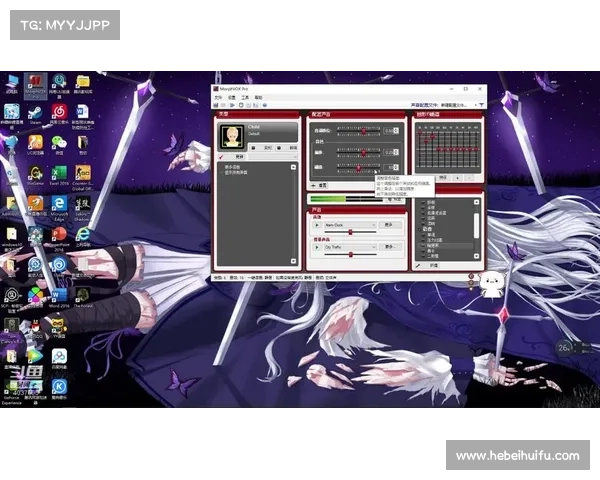Open the preset button under graphic equalizer
Screen dimensions: 600x480
point(442,178)
